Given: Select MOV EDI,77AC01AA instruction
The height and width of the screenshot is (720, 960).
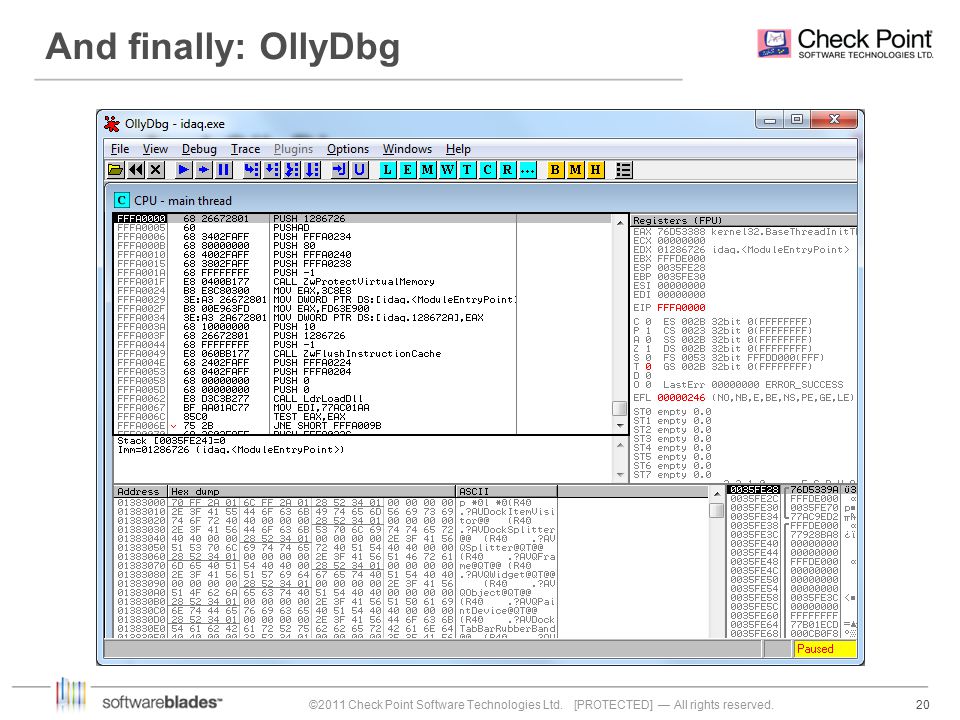Looking at the screenshot, I should click(362, 408).
